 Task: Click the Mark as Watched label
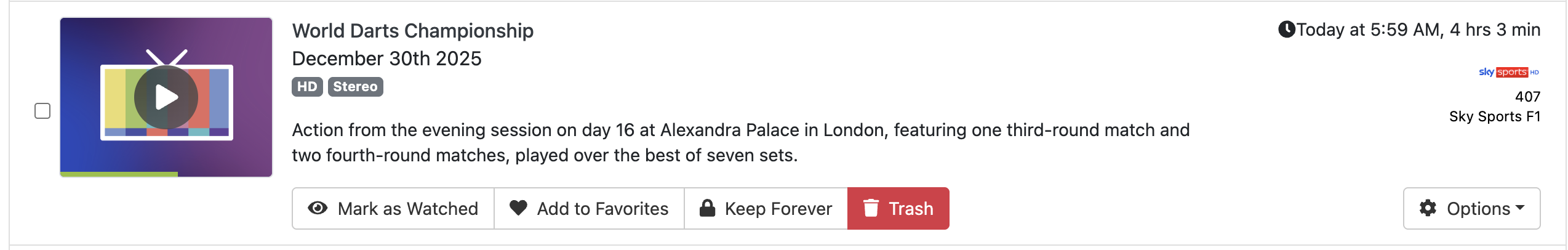tap(407, 209)
